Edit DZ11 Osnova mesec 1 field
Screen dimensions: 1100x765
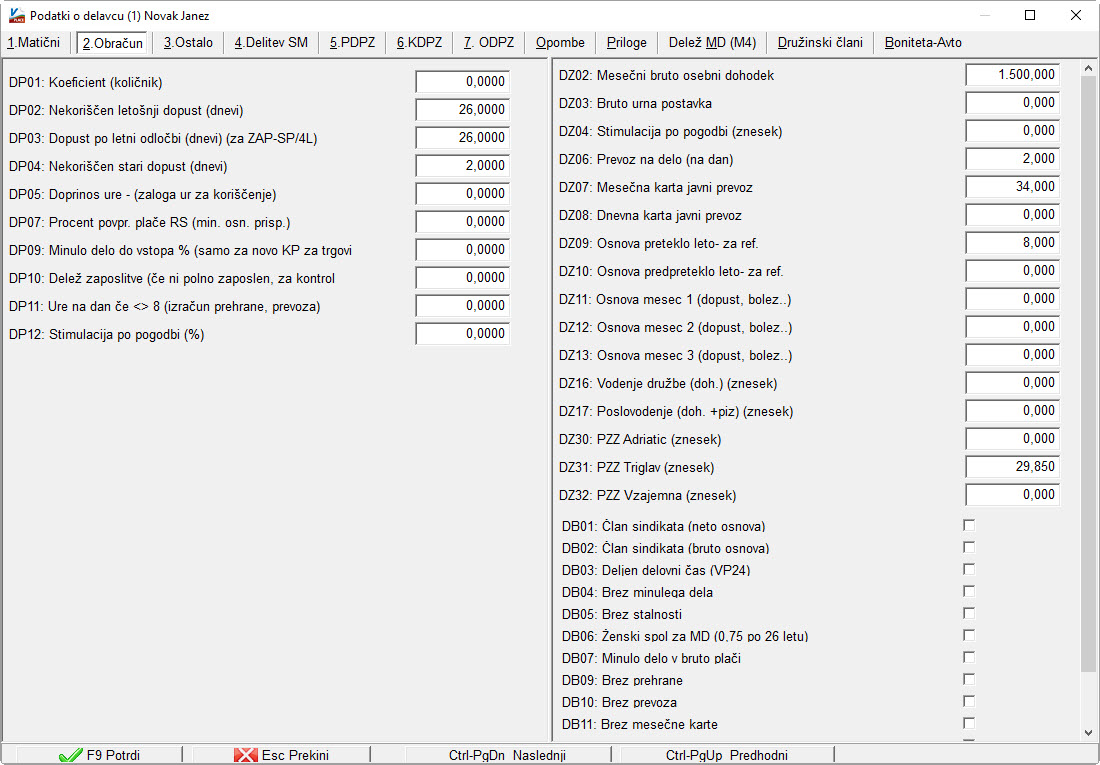[1012, 299]
